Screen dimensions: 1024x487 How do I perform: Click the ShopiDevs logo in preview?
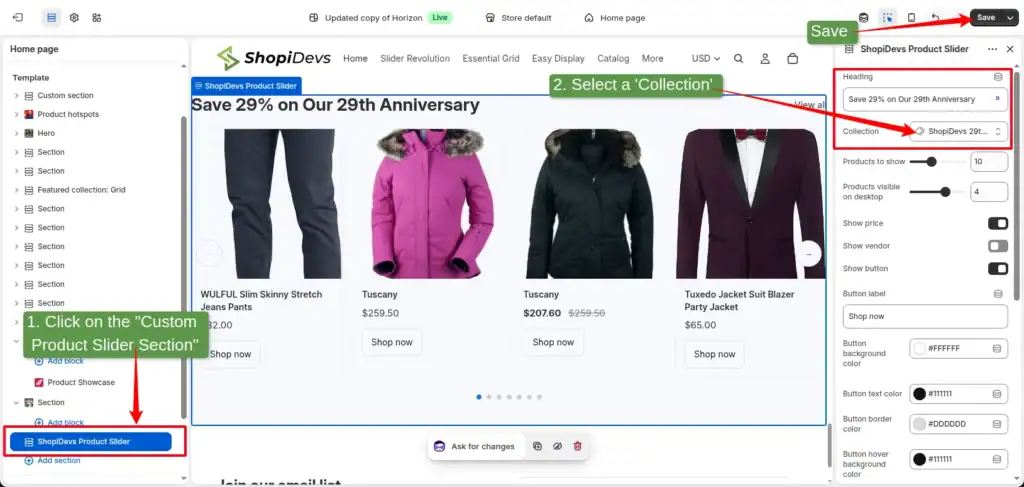[274, 58]
